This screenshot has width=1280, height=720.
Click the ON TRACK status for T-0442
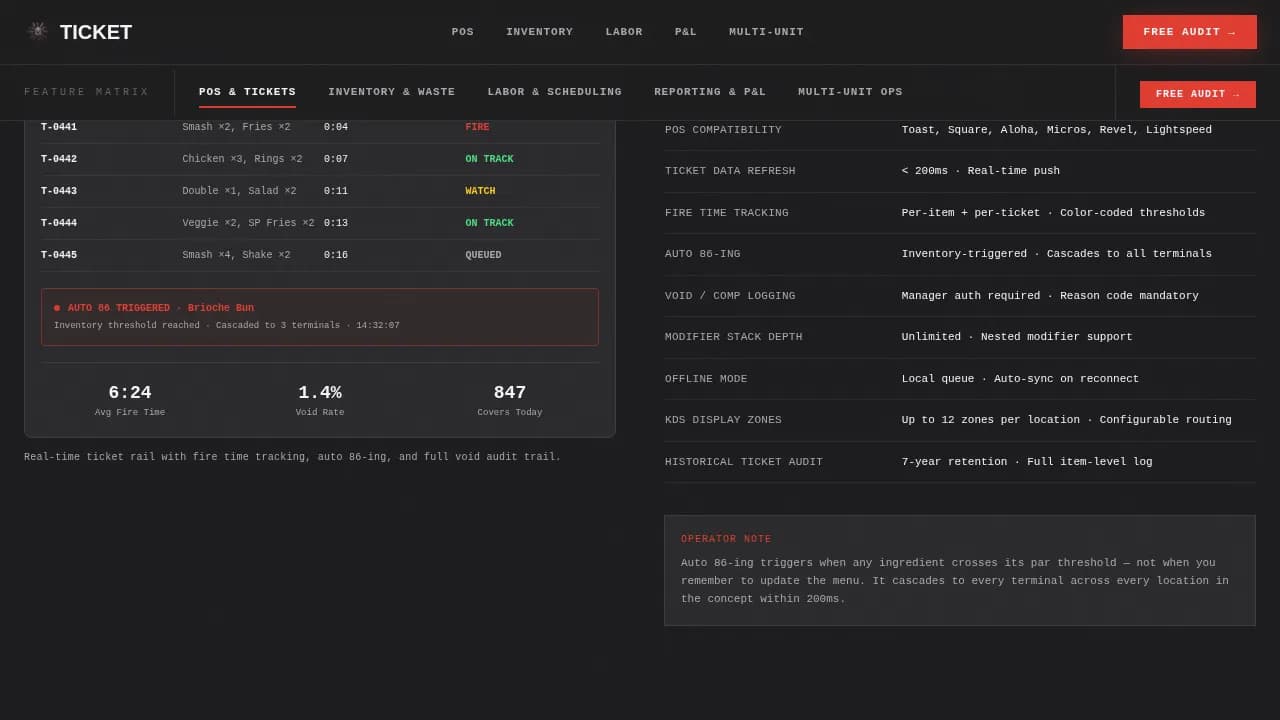pyautogui.click(x=489, y=159)
